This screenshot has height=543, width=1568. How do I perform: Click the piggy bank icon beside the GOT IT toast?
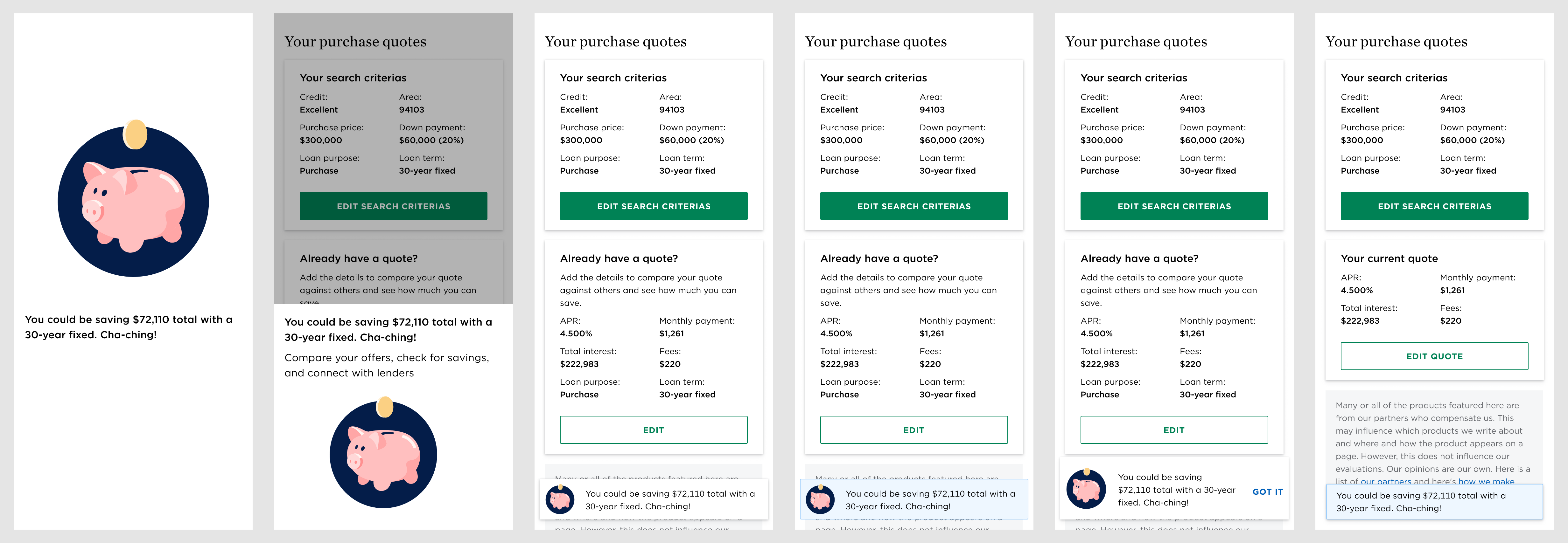coord(1086,490)
